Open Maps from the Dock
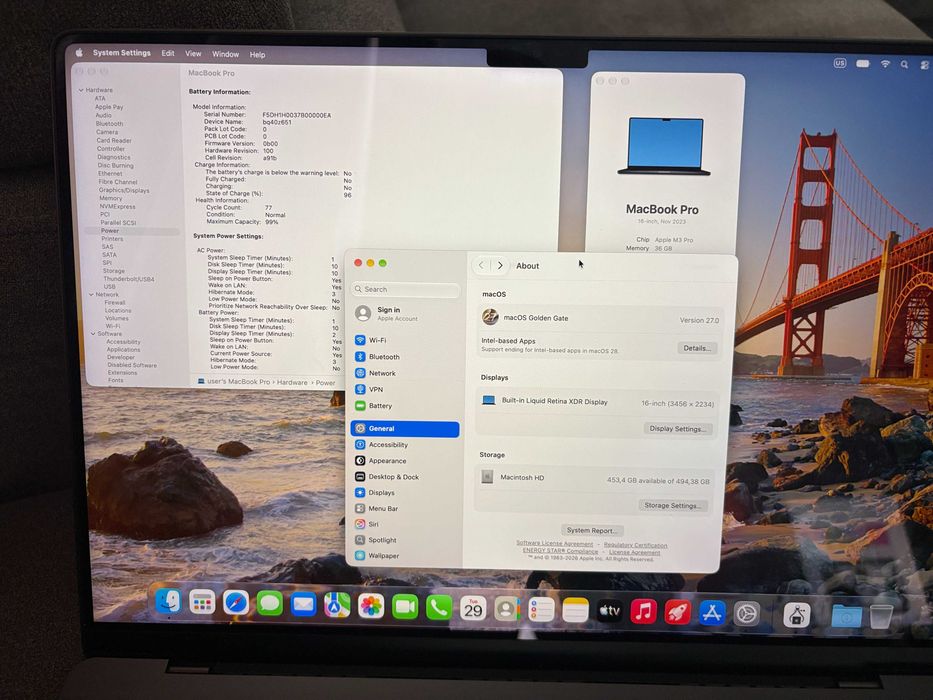Screen dimensions: 933x700 coord(337,606)
